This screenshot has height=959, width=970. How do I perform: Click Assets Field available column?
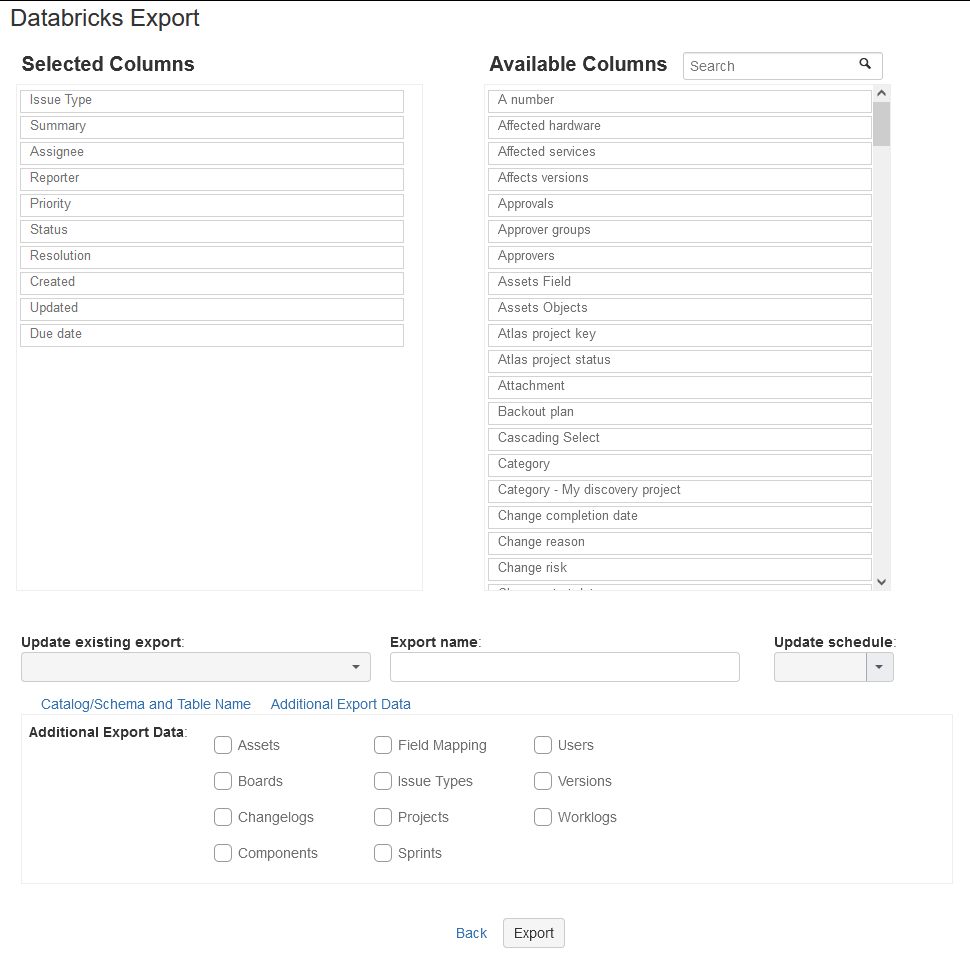[680, 283]
